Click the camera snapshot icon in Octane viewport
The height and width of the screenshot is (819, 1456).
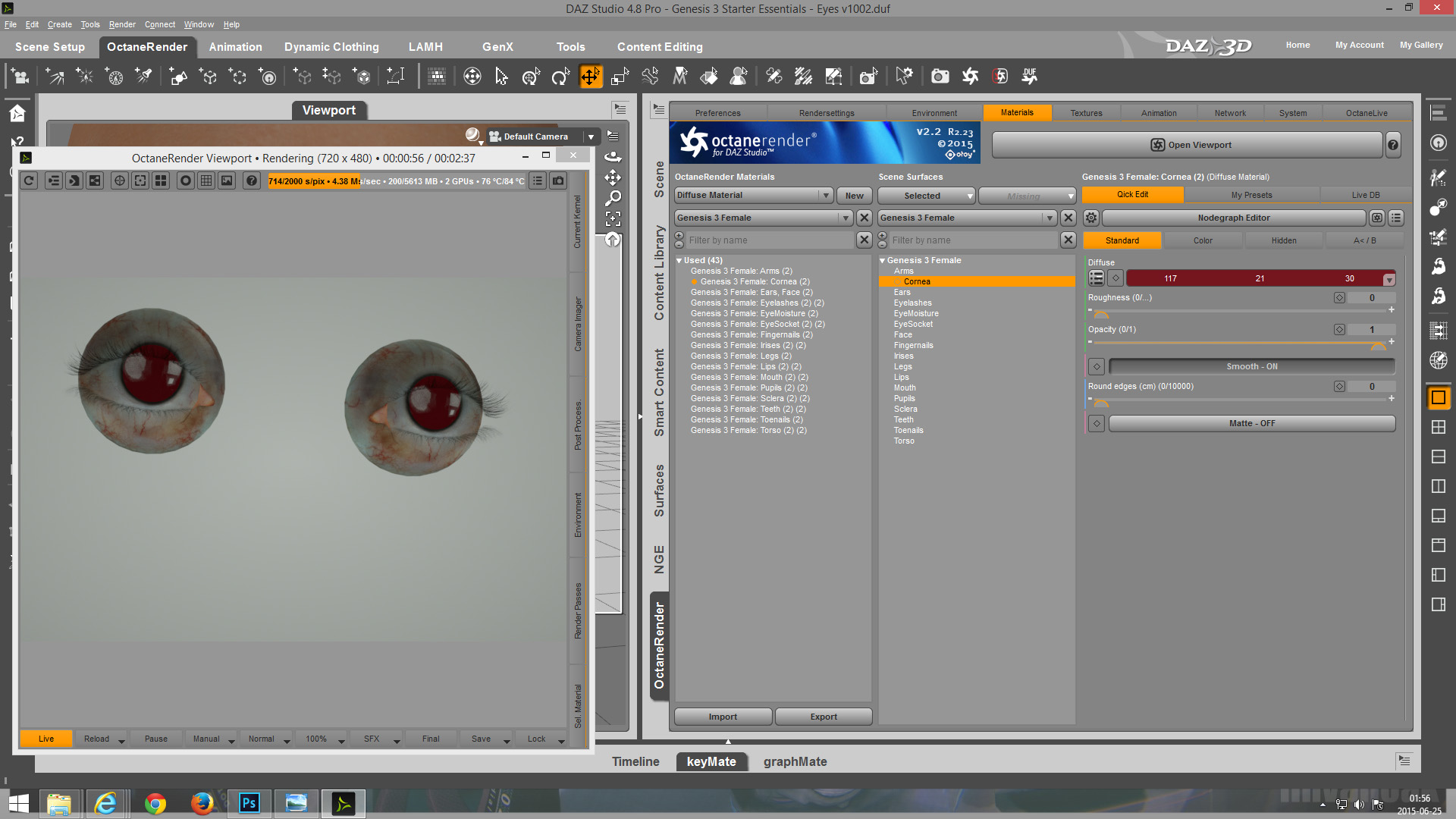558,180
